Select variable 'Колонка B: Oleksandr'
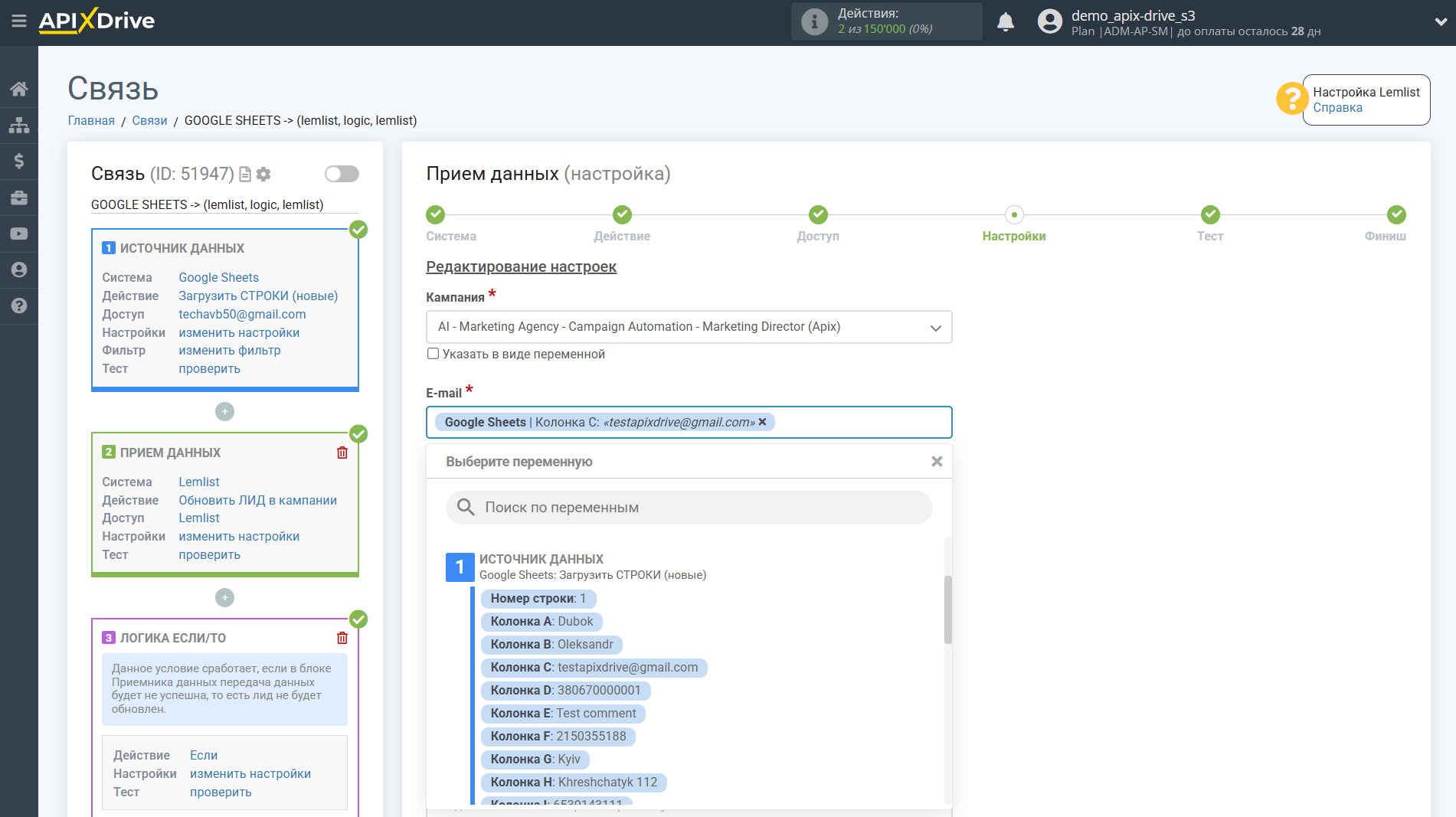The height and width of the screenshot is (817, 1456). [551, 645]
